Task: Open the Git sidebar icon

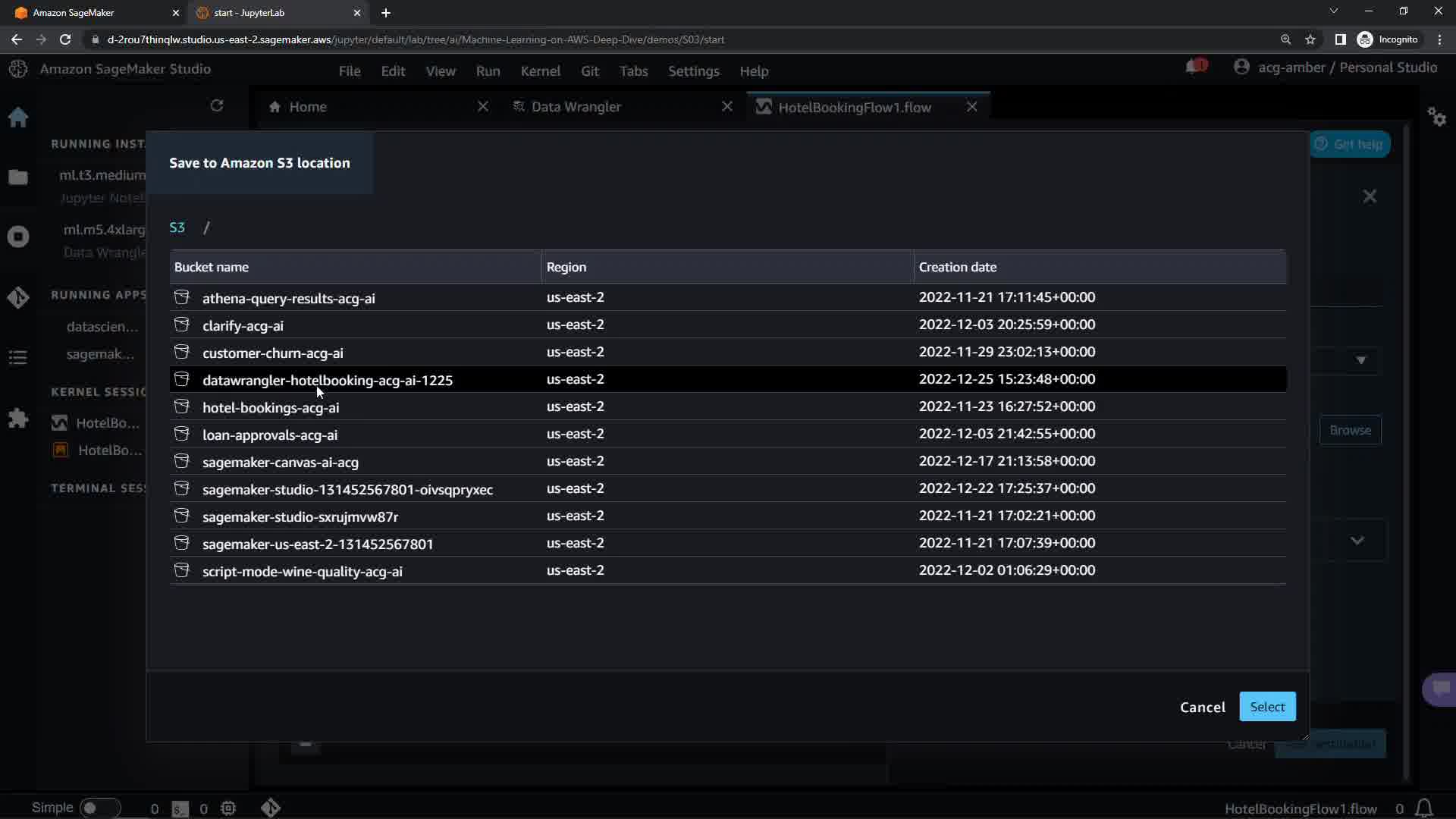Action: [x=18, y=297]
